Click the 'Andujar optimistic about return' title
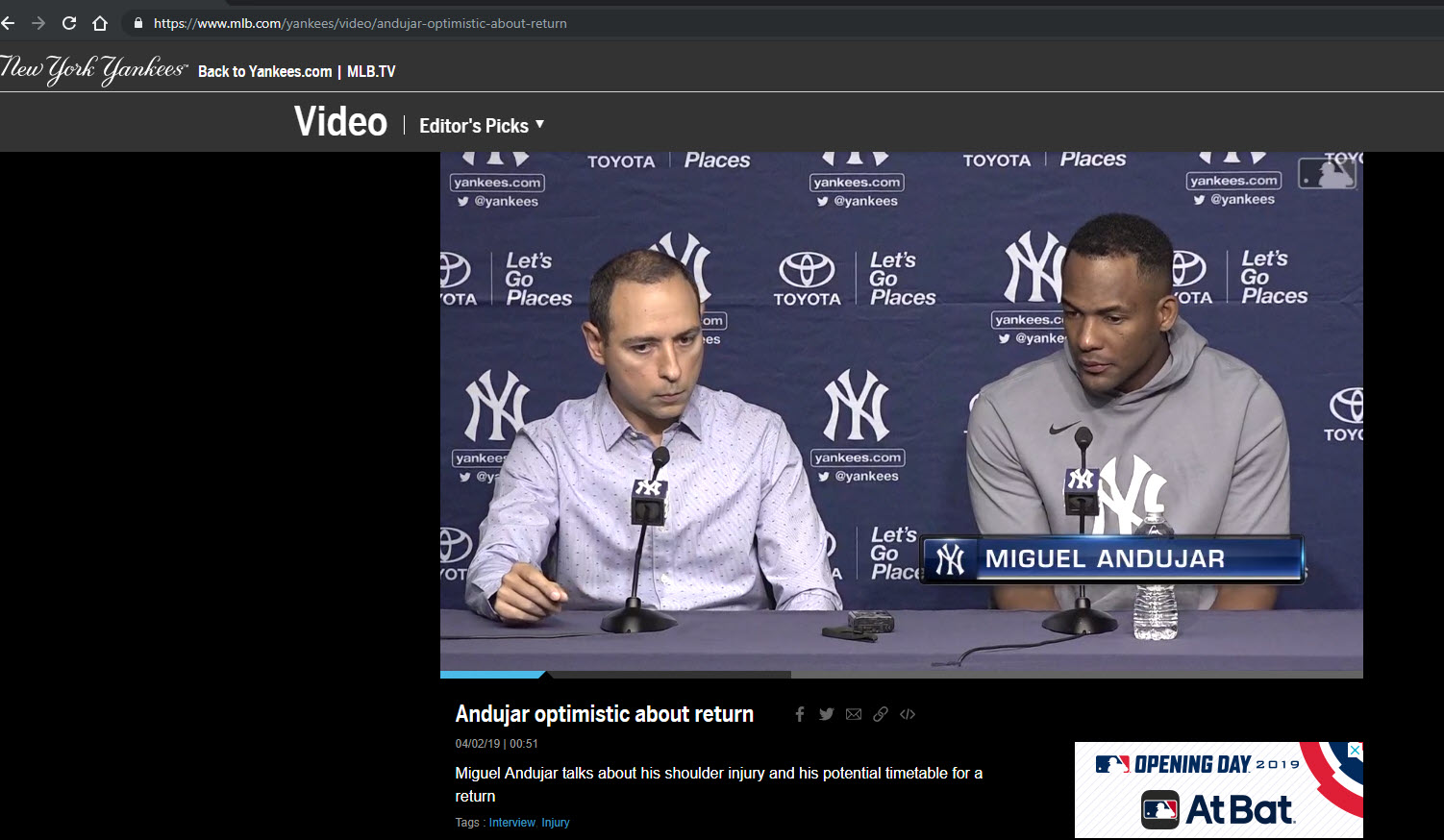1444x840 pixels. point(605,714)
